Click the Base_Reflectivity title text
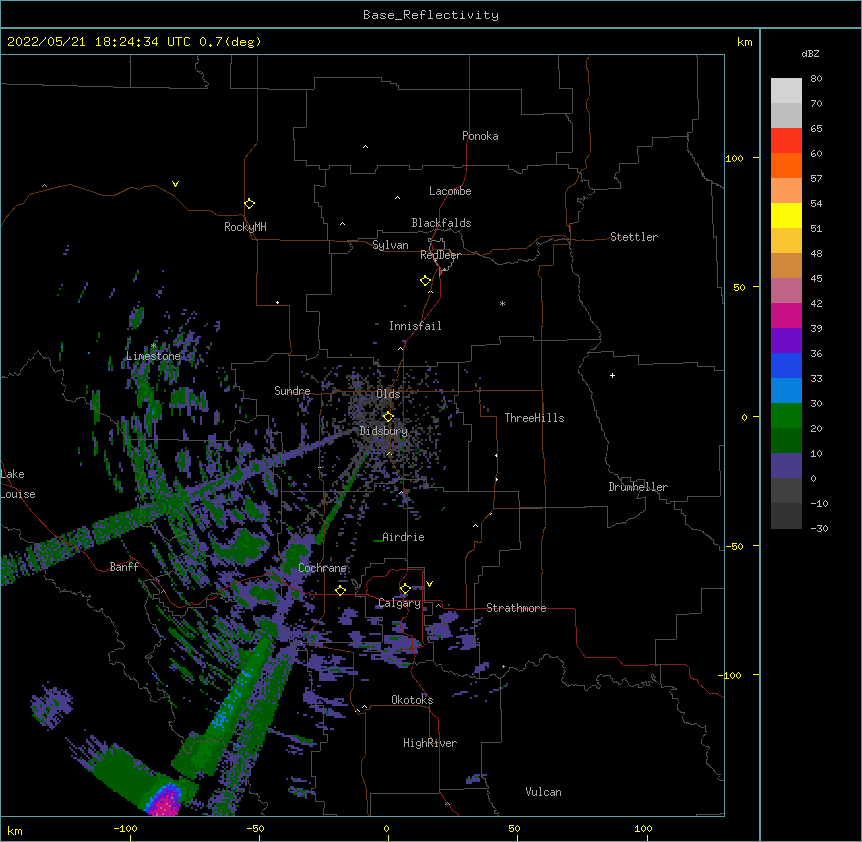This screenshot has height=842, width=862. point(431,15)
